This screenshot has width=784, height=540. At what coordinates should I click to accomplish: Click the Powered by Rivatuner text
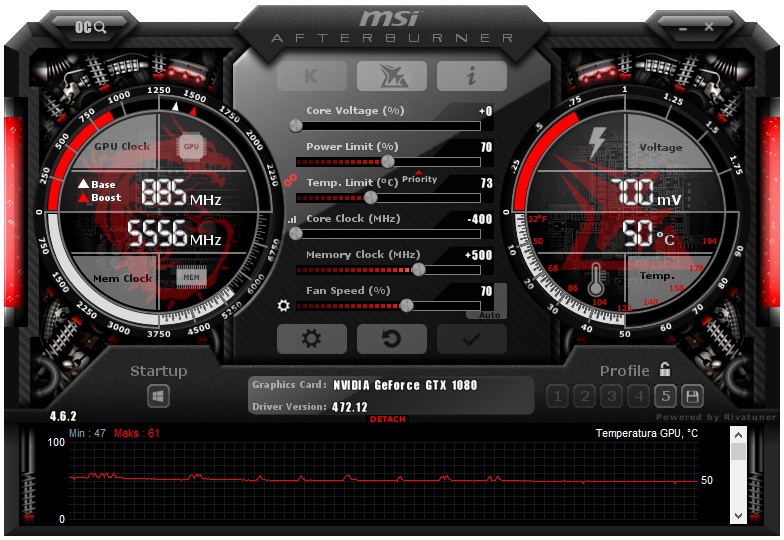click(716, 417)
